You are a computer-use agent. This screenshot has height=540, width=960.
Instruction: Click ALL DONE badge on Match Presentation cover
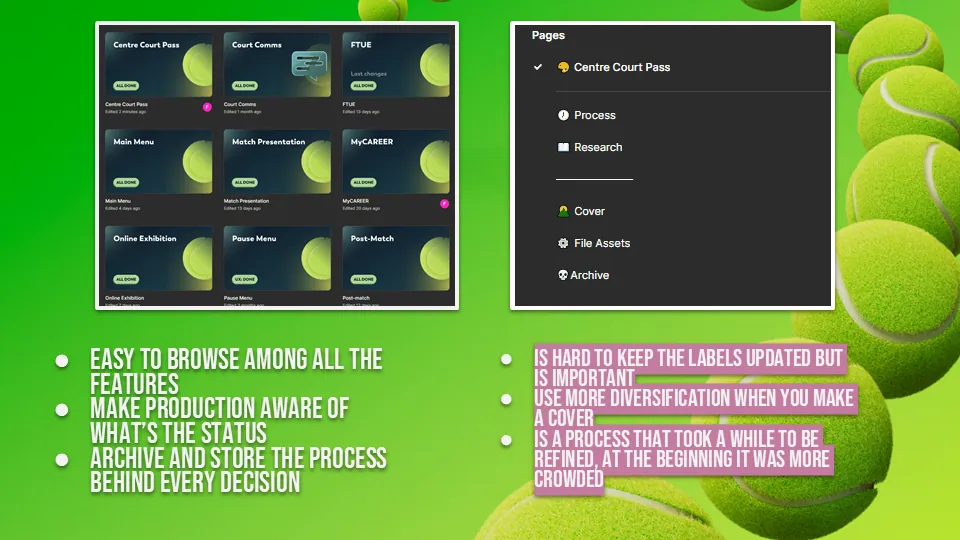click(x=245, y=182)
